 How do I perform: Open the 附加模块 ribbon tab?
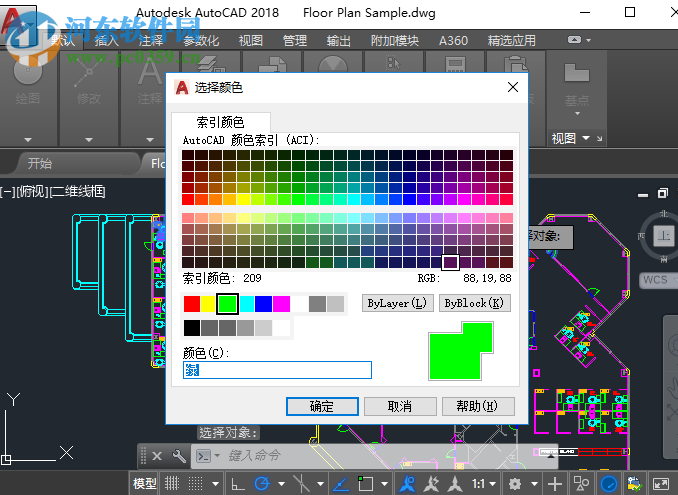395,41
